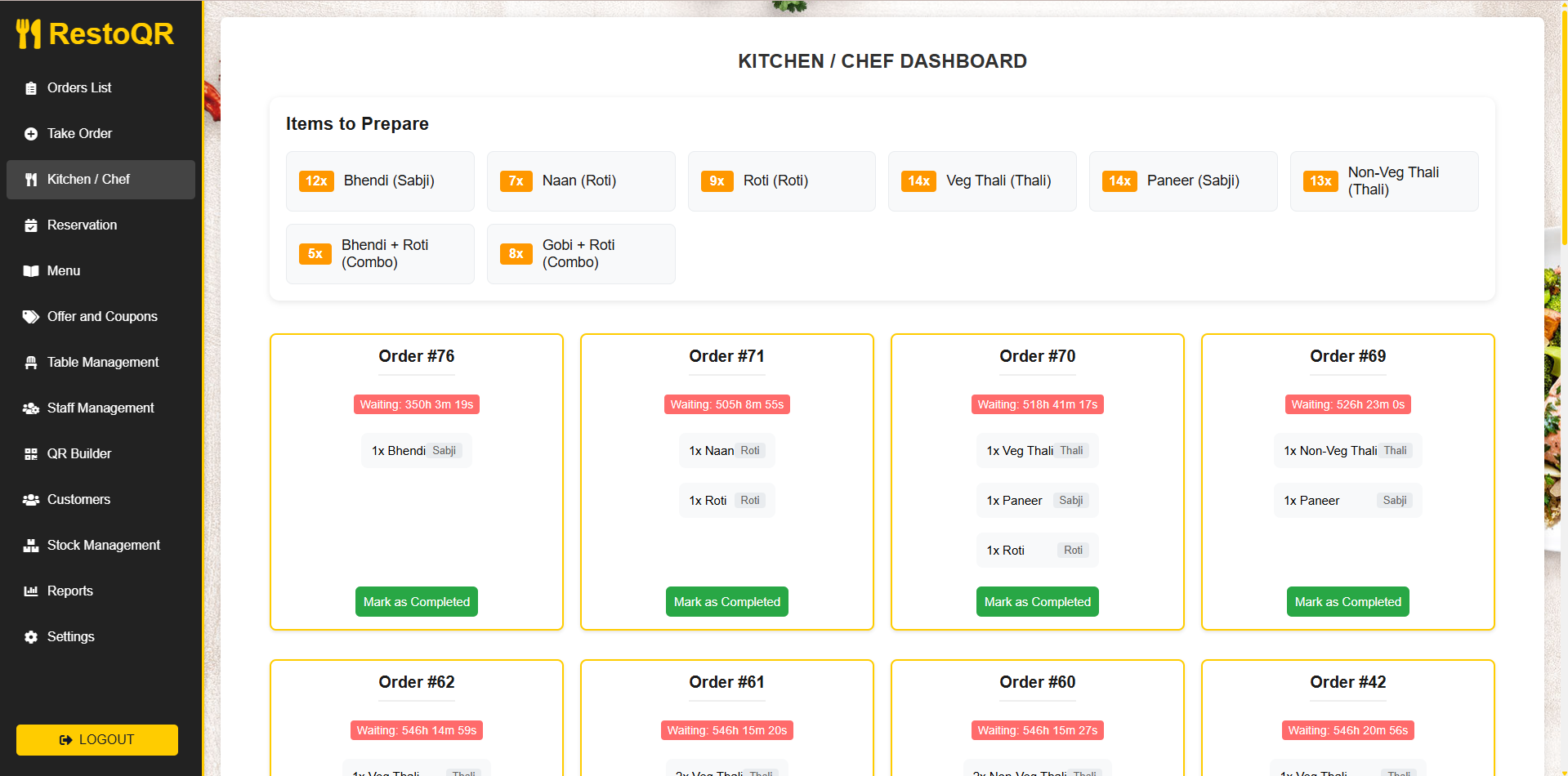
Task: Click the clipboard icon beside Orders List
Action: tap(31, 88)
